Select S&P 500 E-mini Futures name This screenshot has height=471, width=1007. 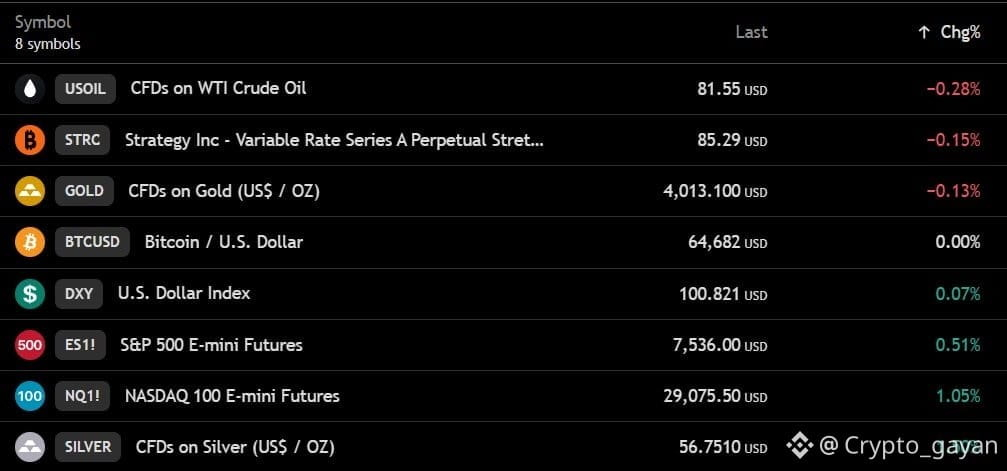(211, 345)
